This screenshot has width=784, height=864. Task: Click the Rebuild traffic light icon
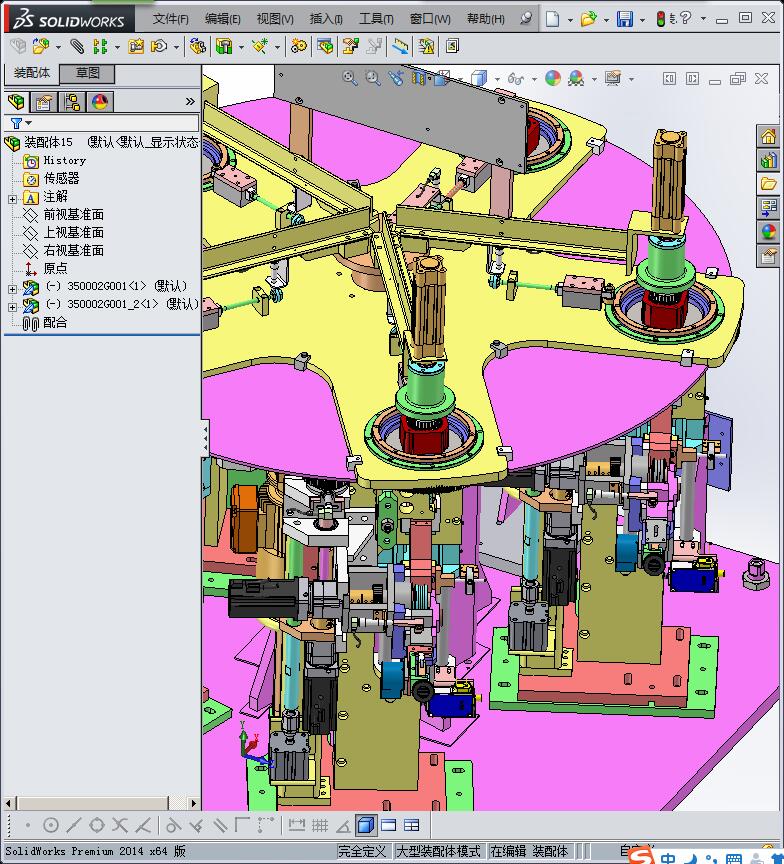point(660,19)
